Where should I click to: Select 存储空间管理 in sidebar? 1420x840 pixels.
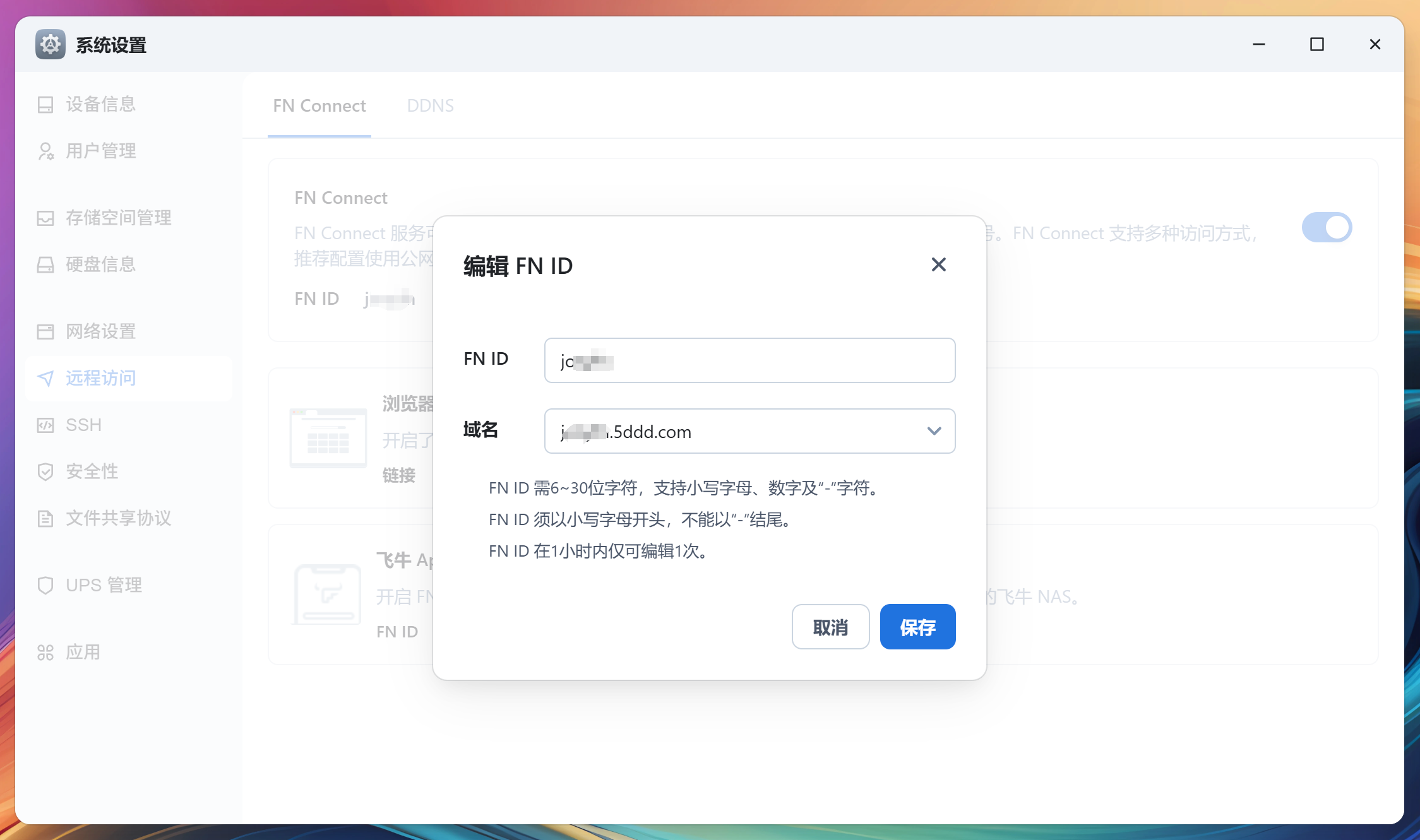pyautogui.click(x=117, y=217)
